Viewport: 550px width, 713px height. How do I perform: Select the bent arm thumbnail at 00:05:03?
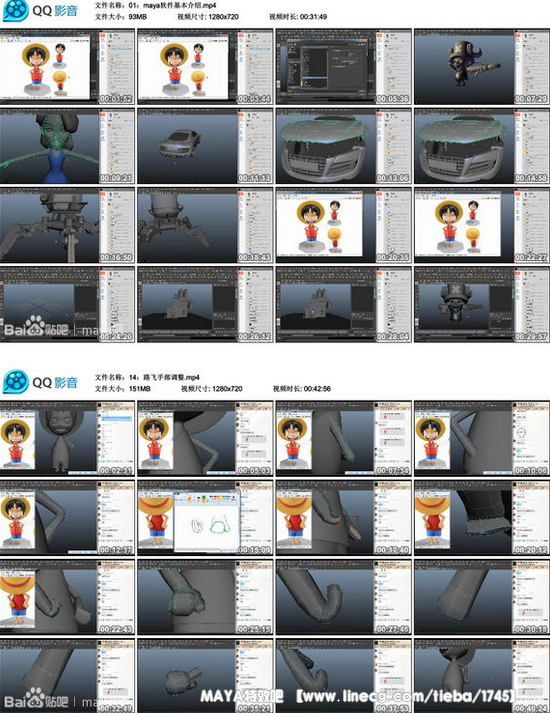[x=205, y=438]
